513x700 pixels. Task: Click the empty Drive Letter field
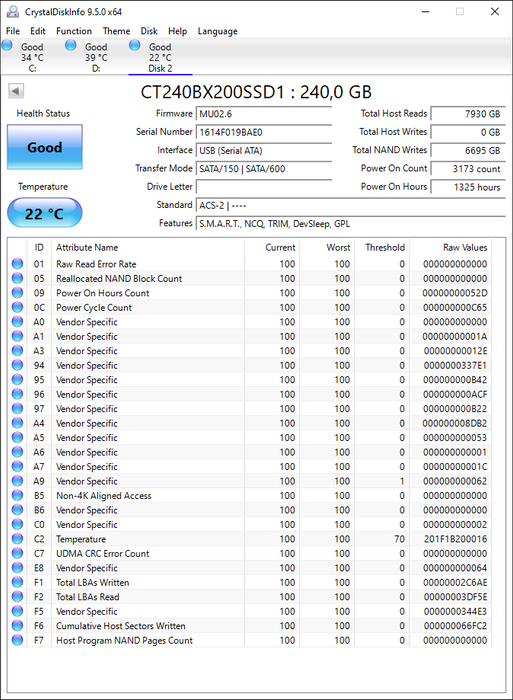[263, 187]
